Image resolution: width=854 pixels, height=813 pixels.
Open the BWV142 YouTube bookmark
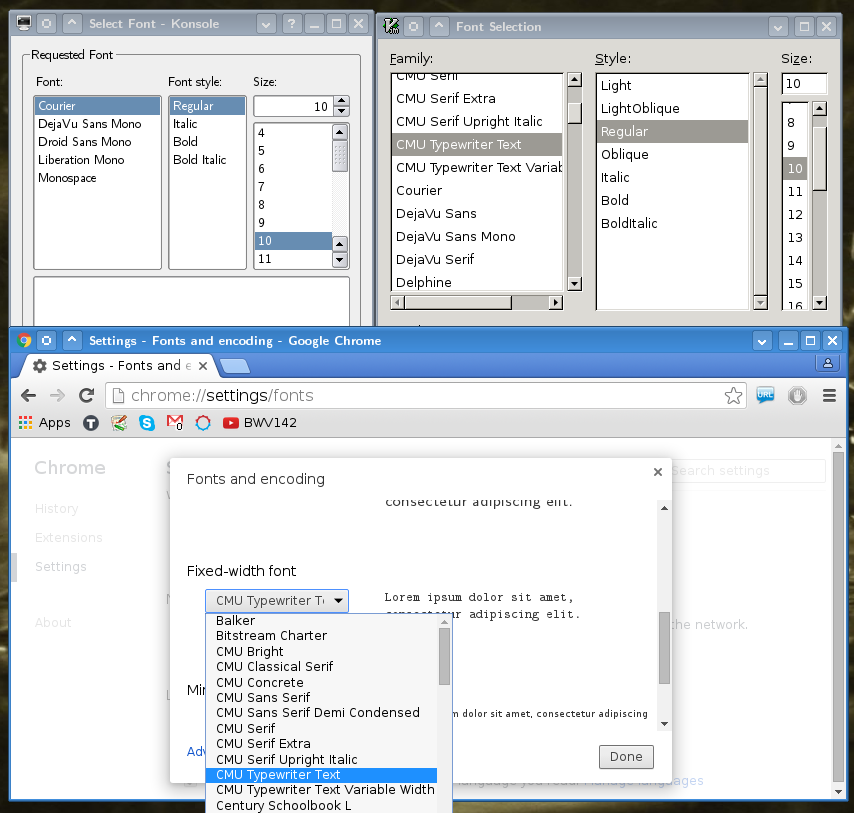[260, 423]
